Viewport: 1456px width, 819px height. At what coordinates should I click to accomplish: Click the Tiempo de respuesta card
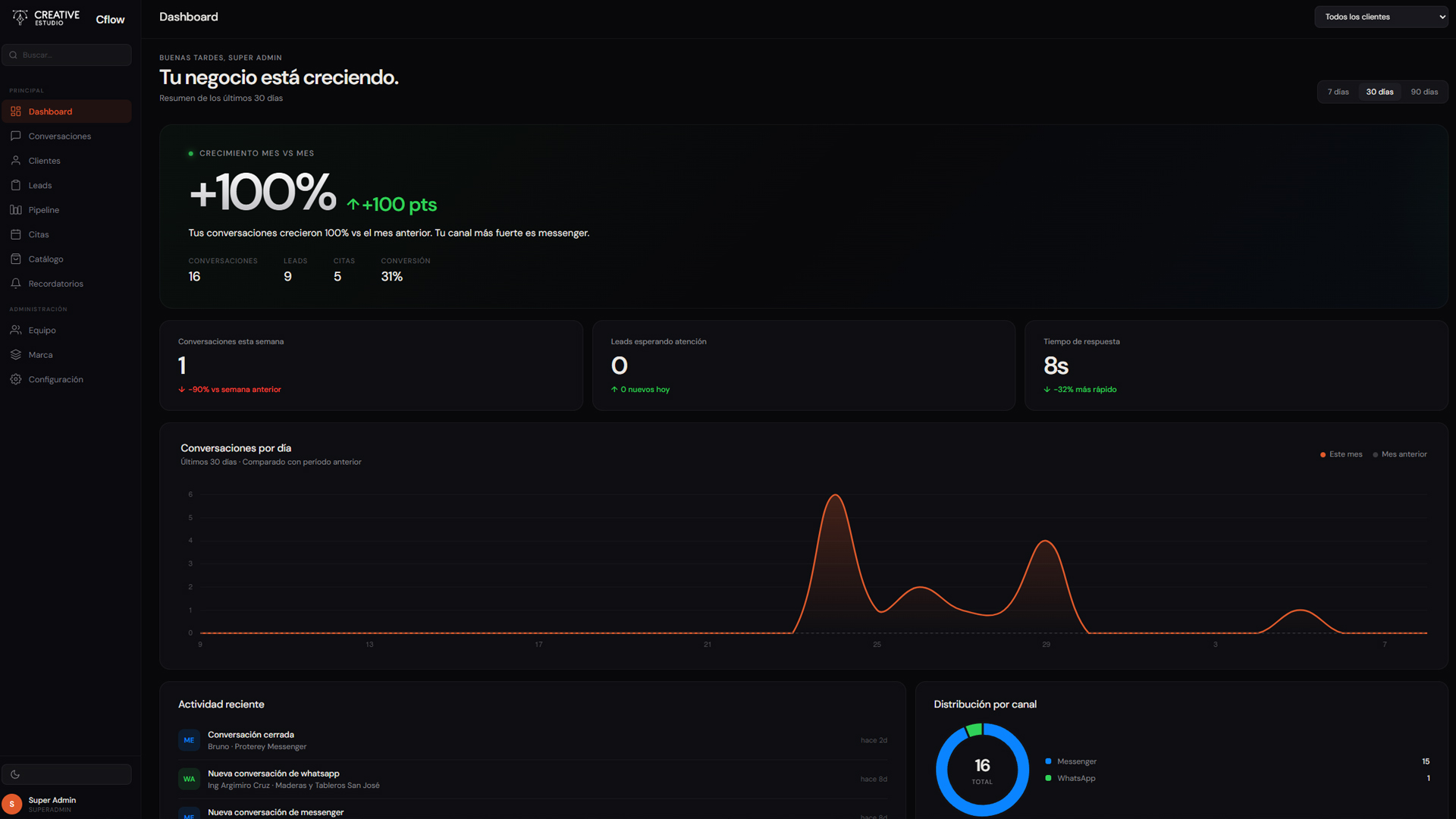tap(1236, 366)
